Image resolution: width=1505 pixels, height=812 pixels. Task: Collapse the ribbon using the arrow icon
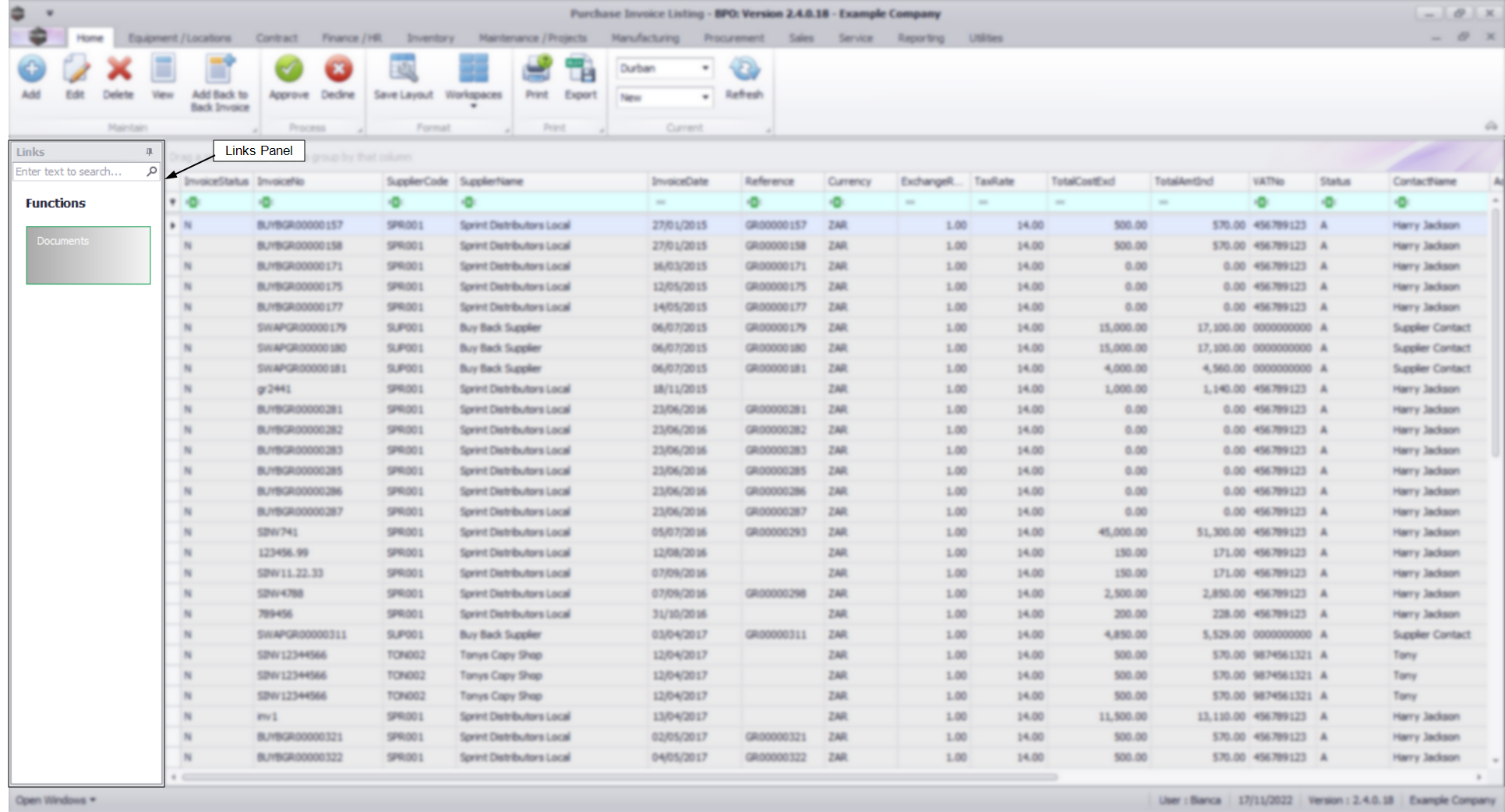1491,125
